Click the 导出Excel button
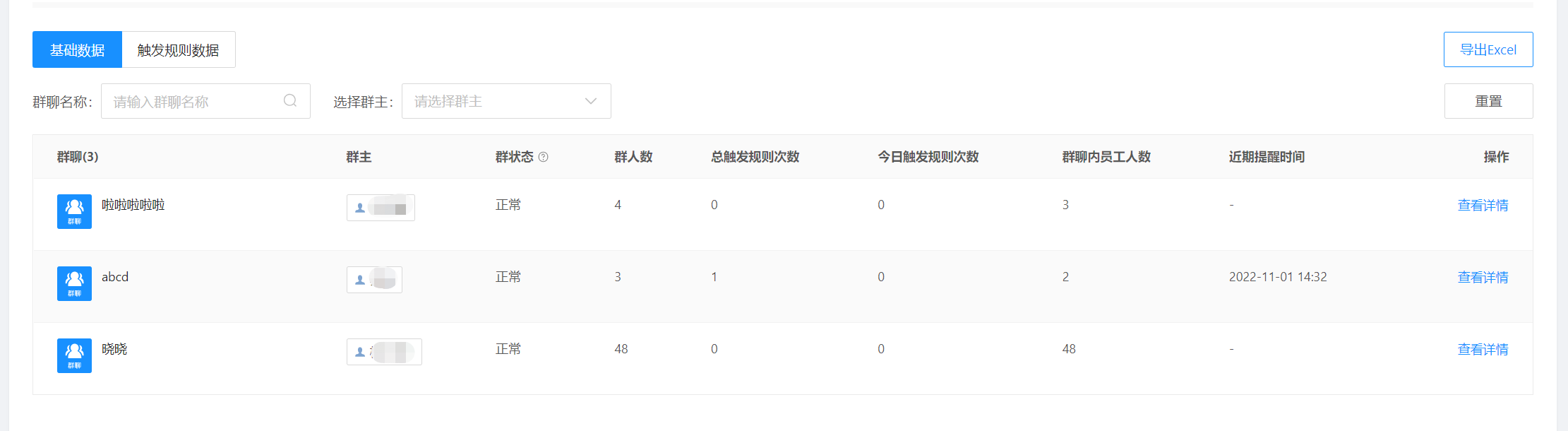 (1488, 49)
